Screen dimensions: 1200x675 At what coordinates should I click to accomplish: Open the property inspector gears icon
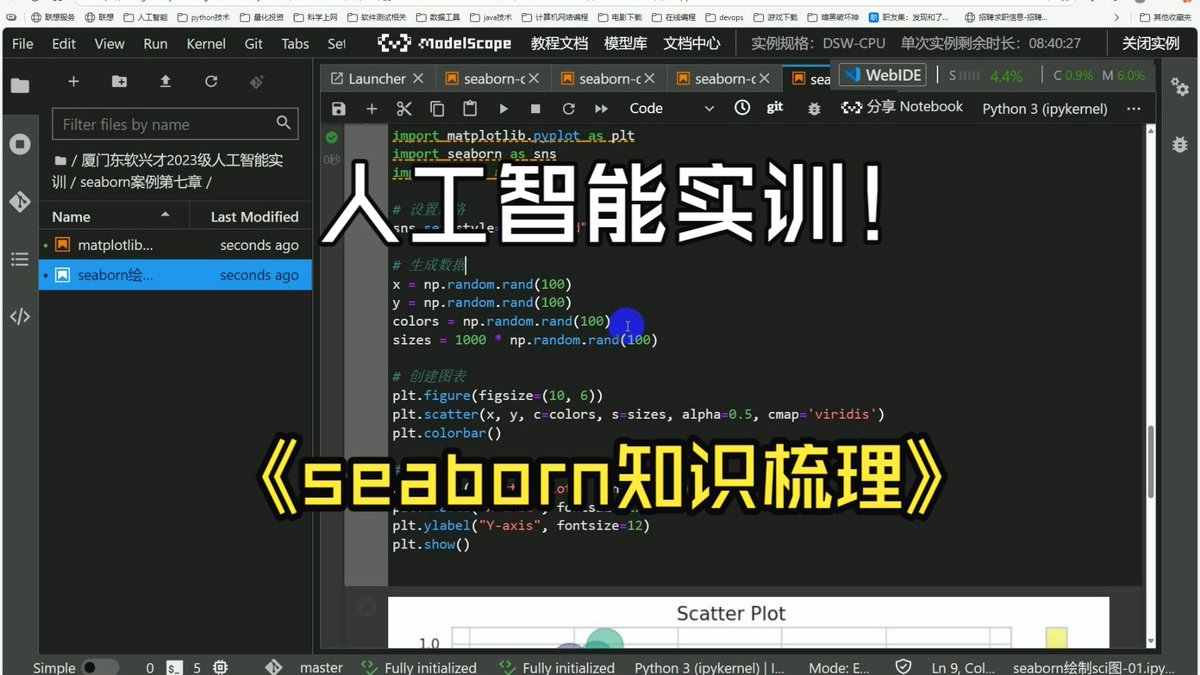tap(1179, 86)
